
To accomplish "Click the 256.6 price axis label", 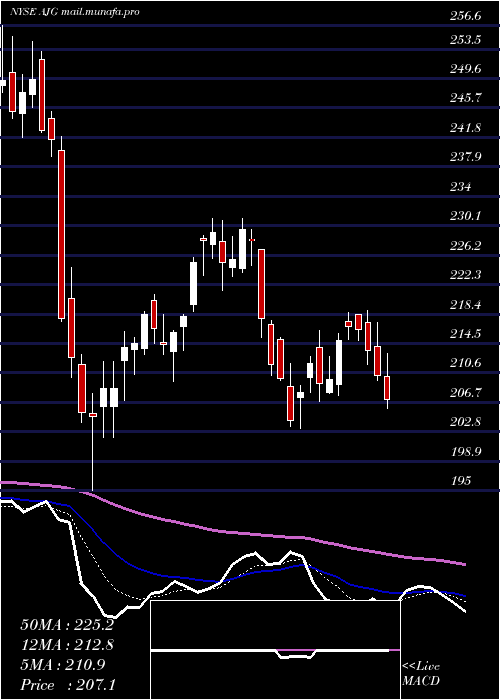I will 466,17.
